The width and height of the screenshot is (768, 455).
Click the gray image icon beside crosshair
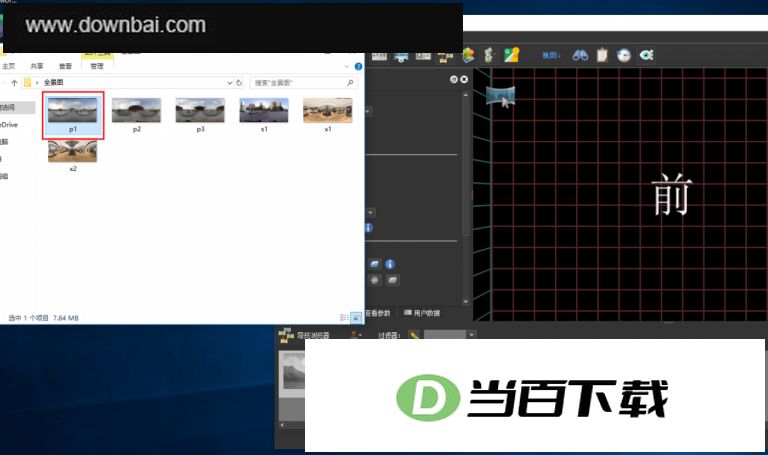[392, 280]
